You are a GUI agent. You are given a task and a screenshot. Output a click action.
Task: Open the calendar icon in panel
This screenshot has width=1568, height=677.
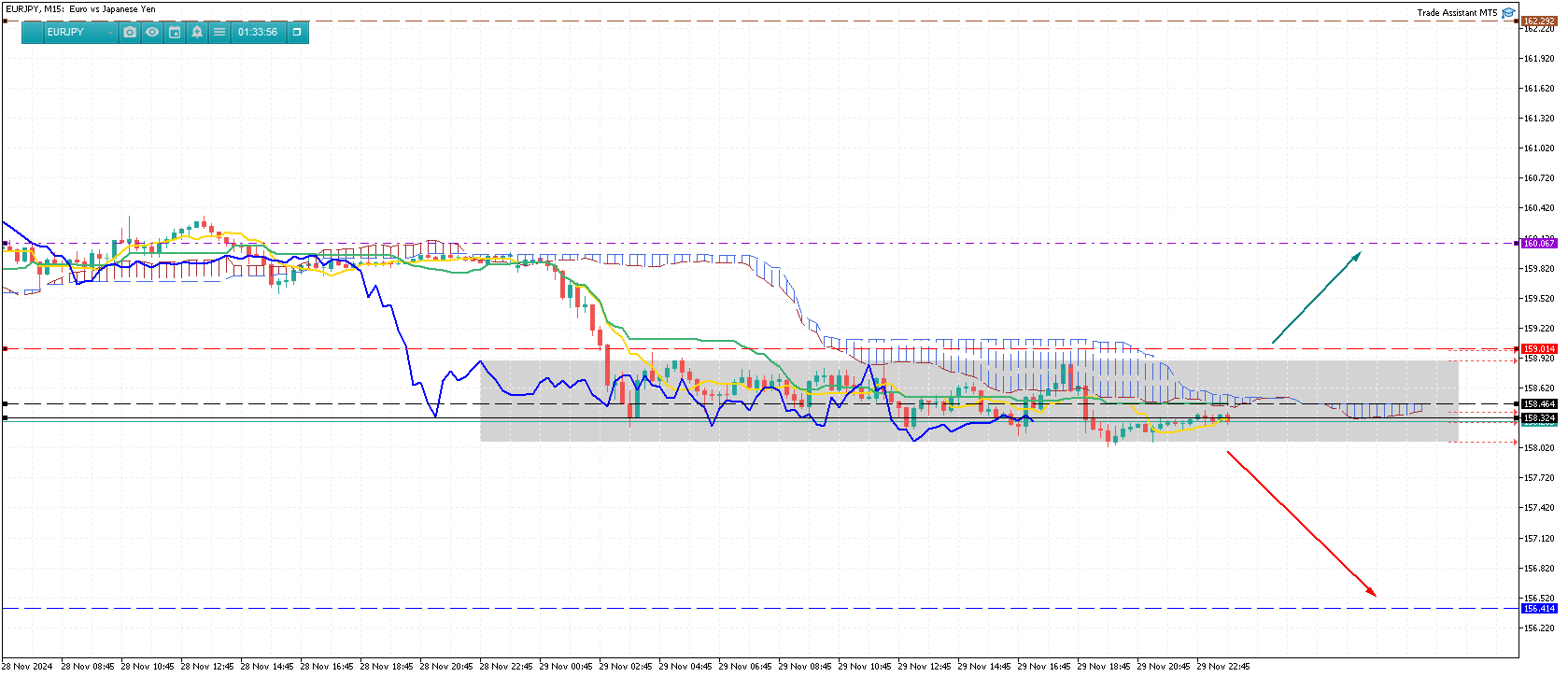click(175, 32)
